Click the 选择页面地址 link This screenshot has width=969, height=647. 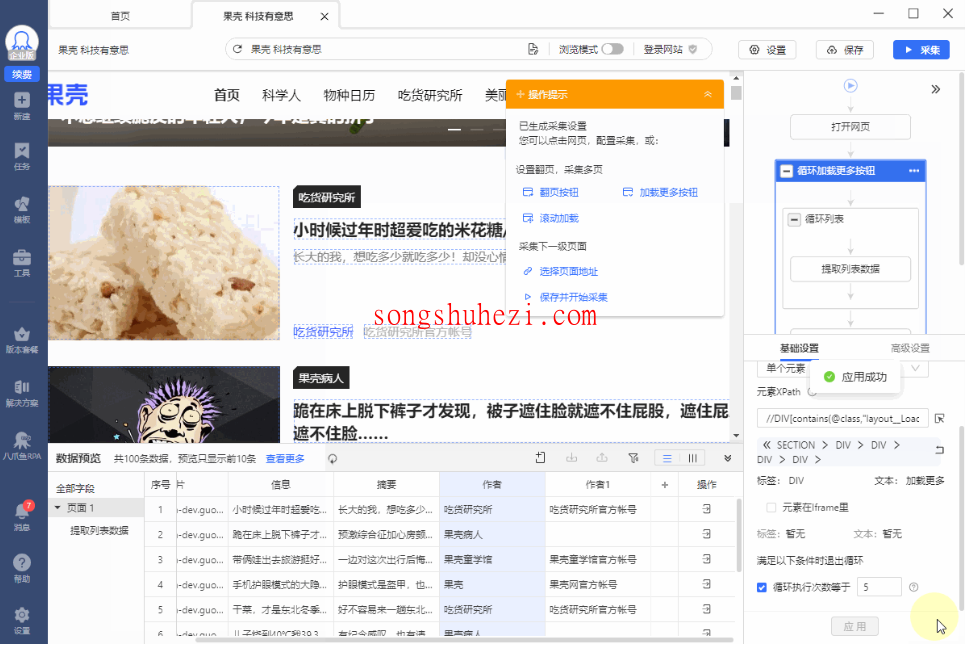pyautogui.click(x=561, y=272)
